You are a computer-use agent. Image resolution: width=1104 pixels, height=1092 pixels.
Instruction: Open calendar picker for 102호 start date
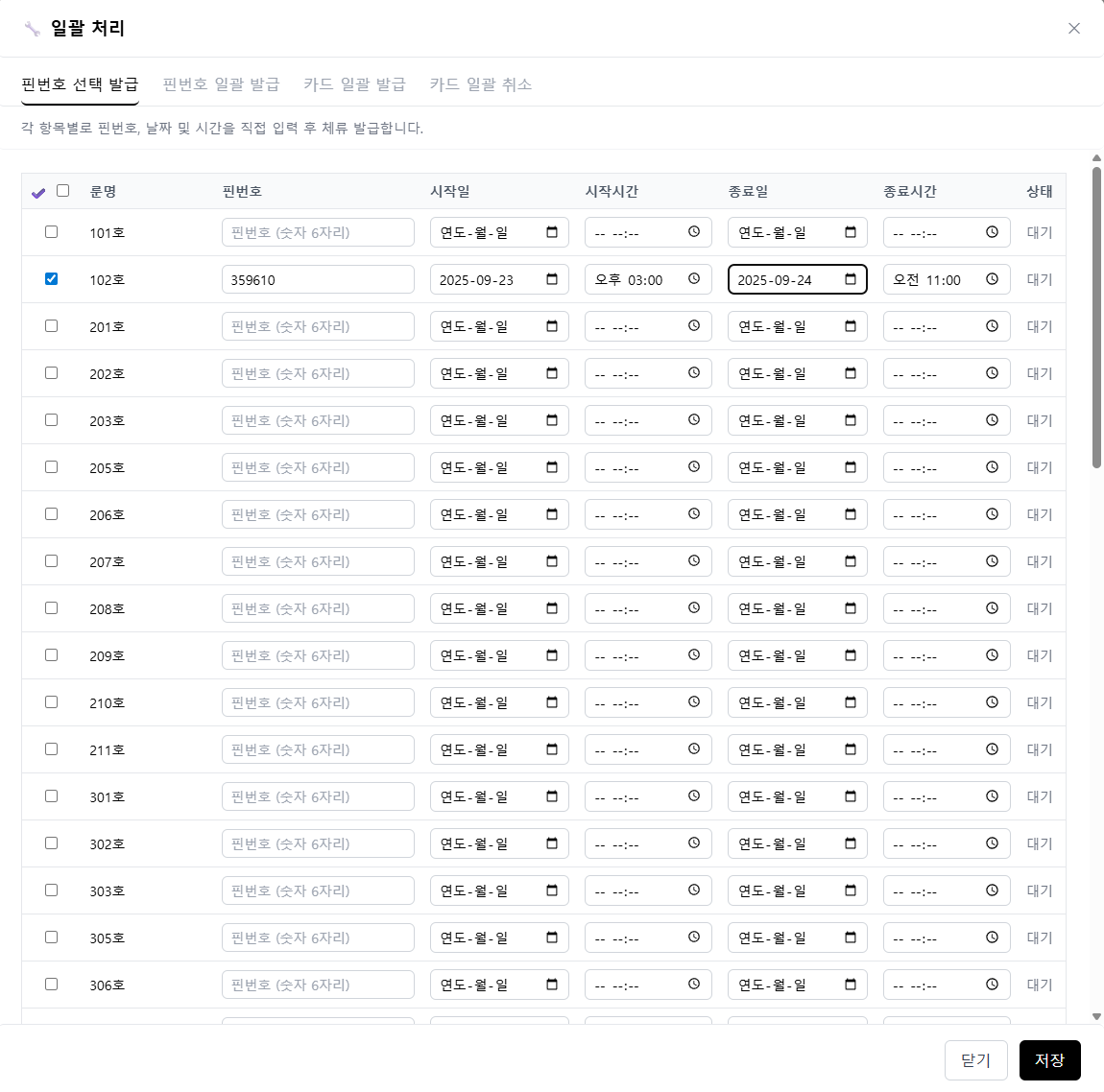tap(552, 279)
